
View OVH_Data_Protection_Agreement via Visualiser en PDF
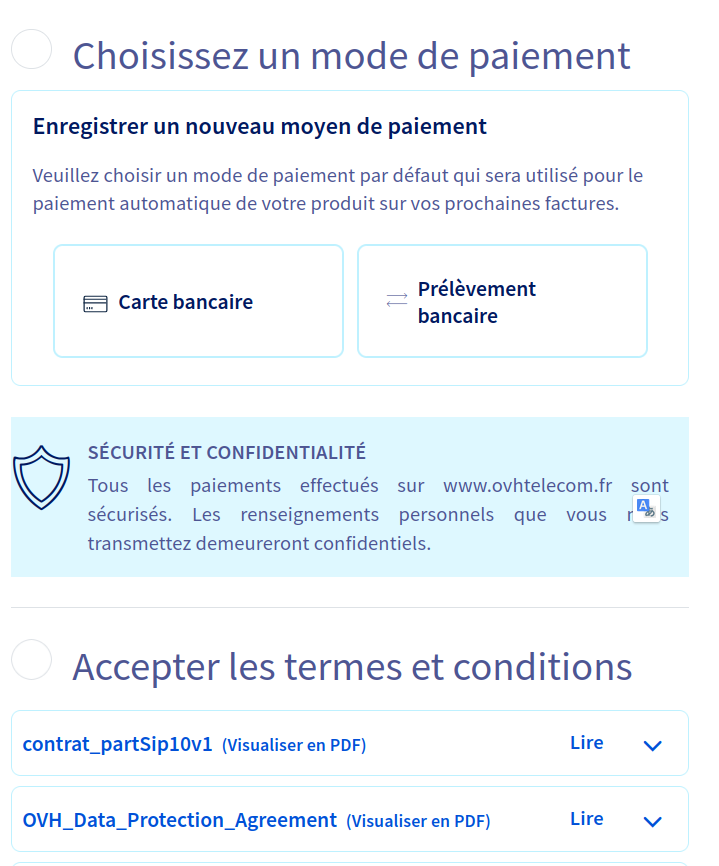(x=418, y=821)
